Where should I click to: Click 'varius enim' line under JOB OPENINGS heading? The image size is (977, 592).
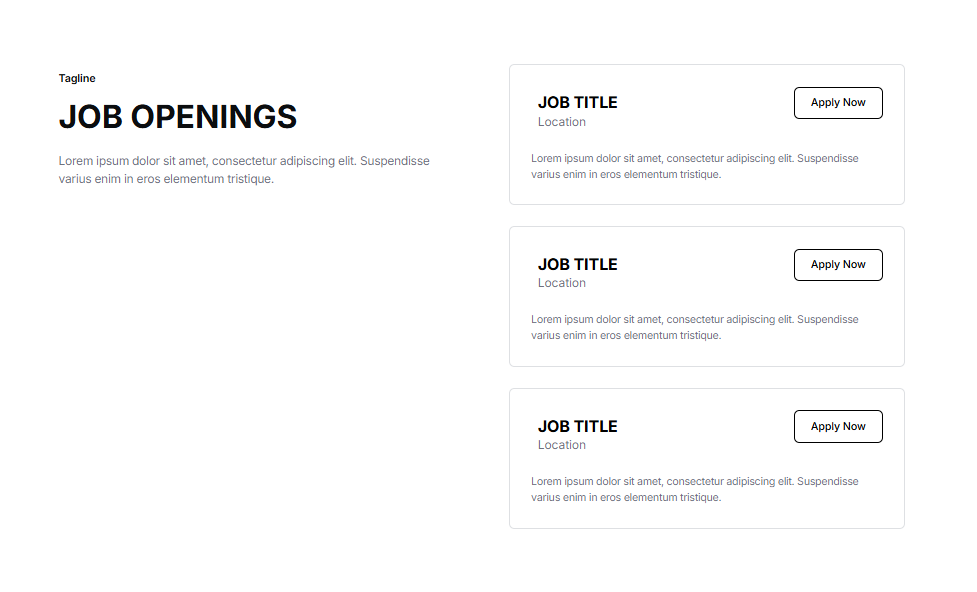[166, 179]
